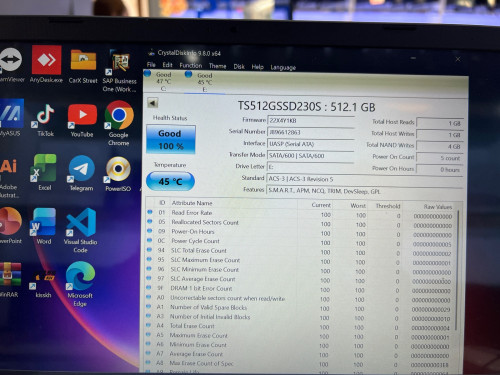500x375 pixels.
Task: Open the Edit menu
Action: pyautogui.click(x=167, y=65)
